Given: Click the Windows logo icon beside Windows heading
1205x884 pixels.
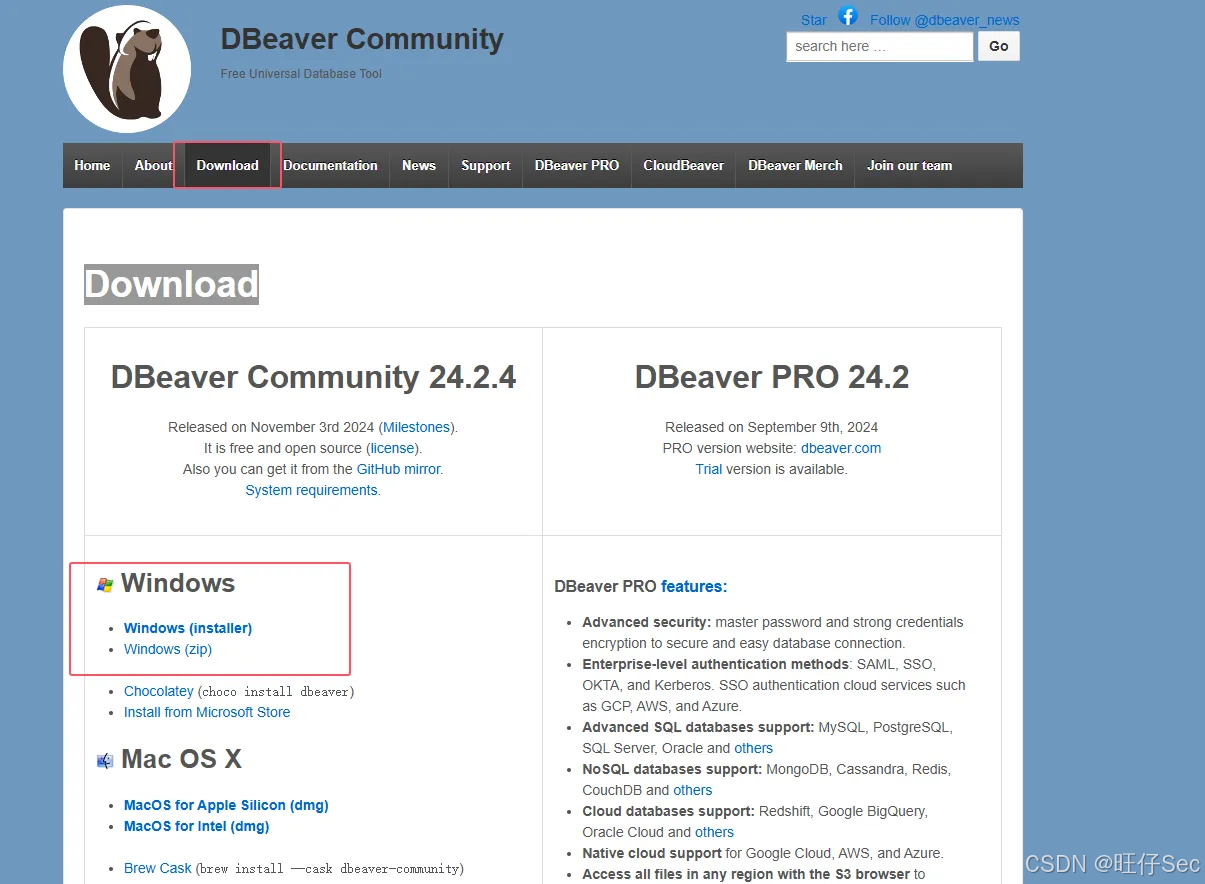Looking at the screenshot, I should coord(105,584).
